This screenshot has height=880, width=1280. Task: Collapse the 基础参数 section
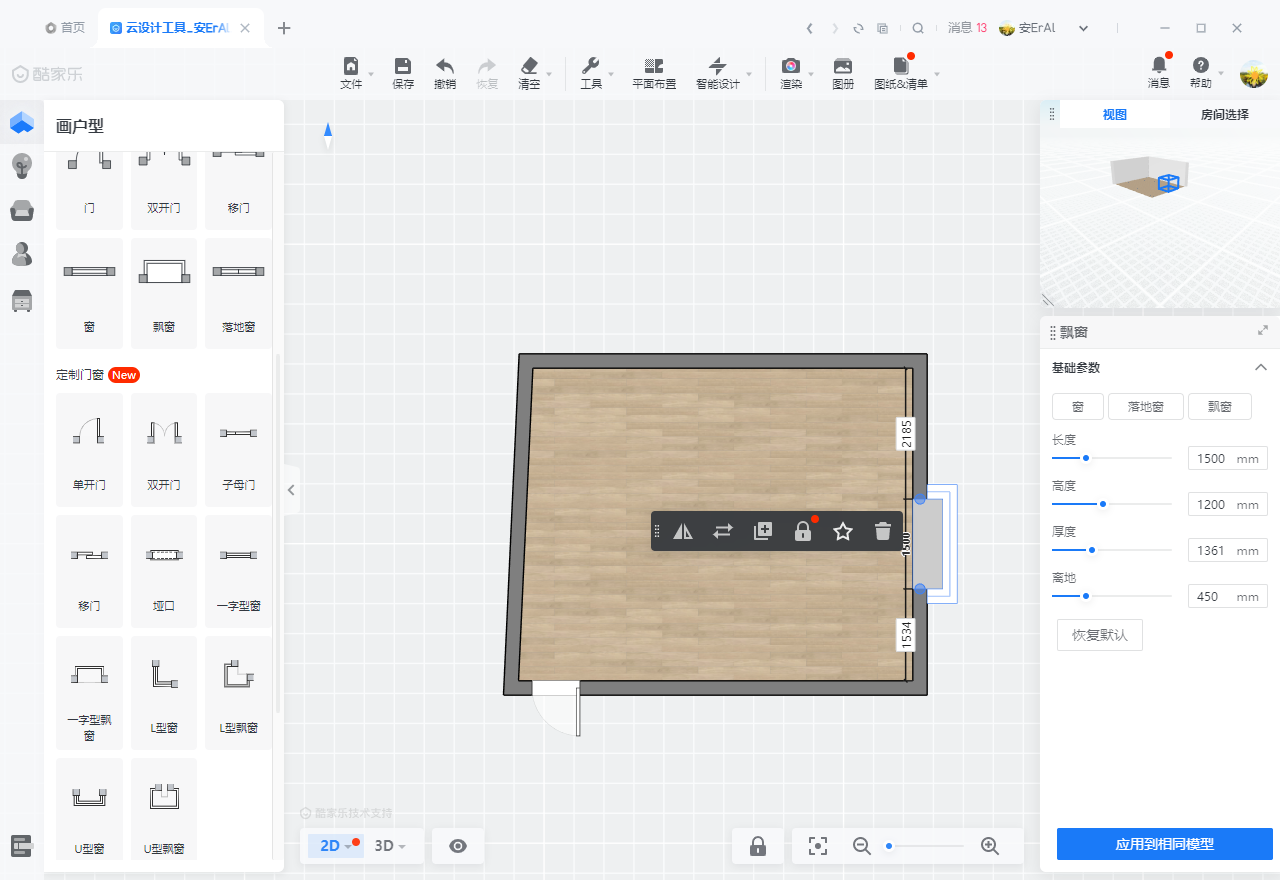click(1261, 368)
